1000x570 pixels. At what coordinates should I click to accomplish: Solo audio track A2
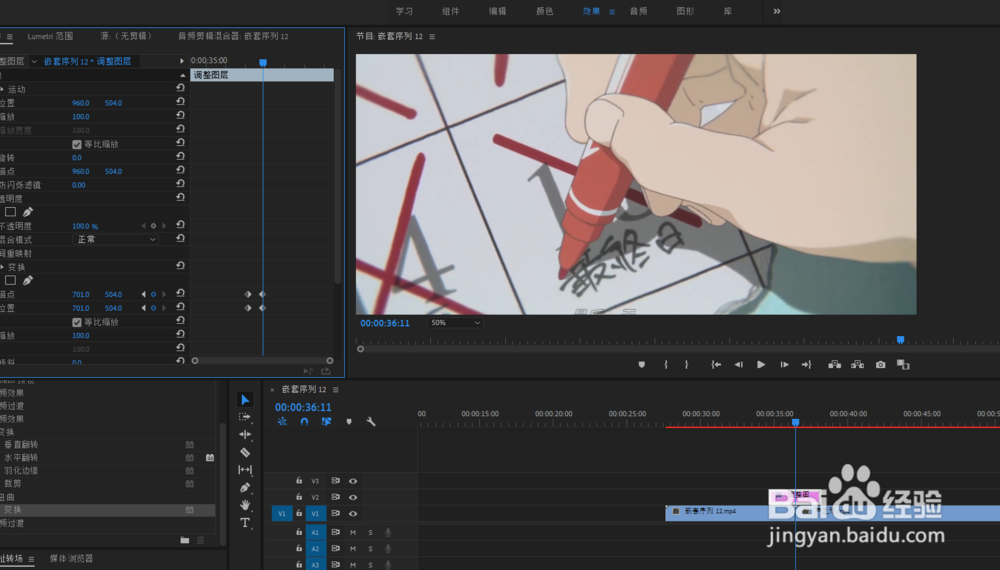(x=370, y=548)
